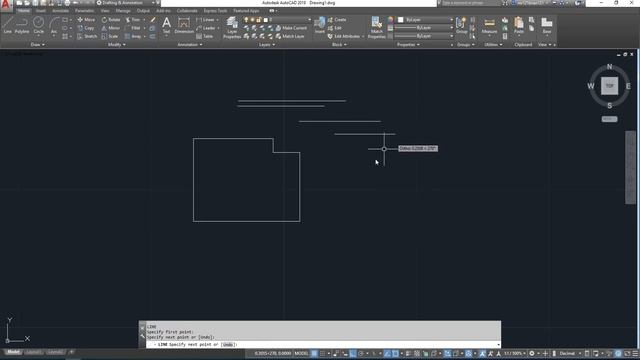Click the Leader tool
The width and height of the screenshot is (640, 360).
pyautogui.click(x=205, y=28)
